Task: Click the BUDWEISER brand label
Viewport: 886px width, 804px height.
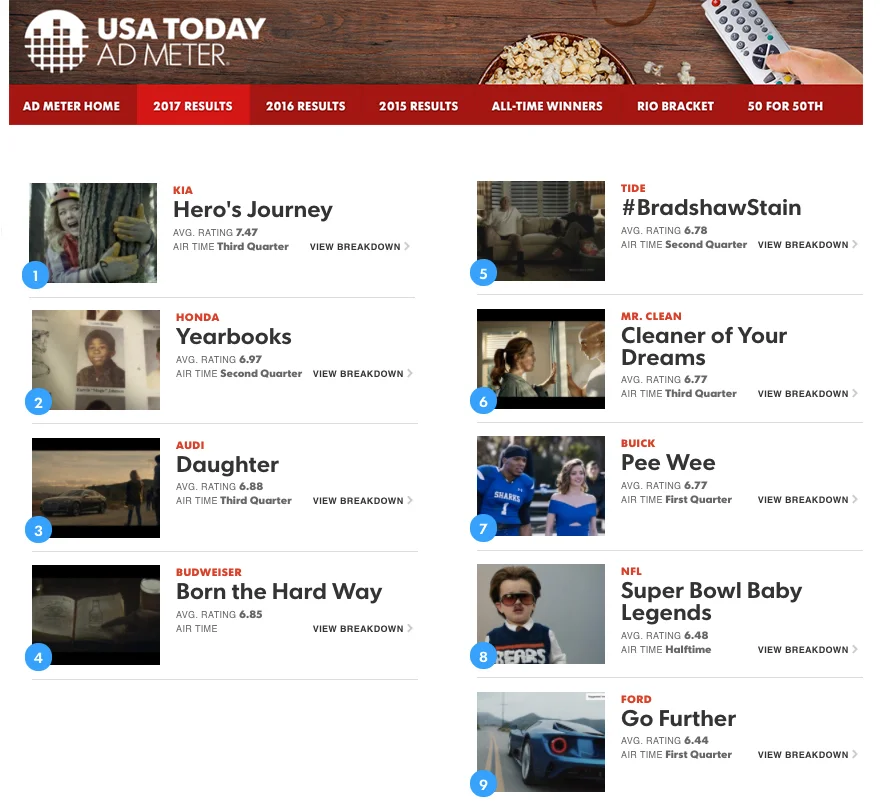Action: pyautogui.click(x=209, y=572)
